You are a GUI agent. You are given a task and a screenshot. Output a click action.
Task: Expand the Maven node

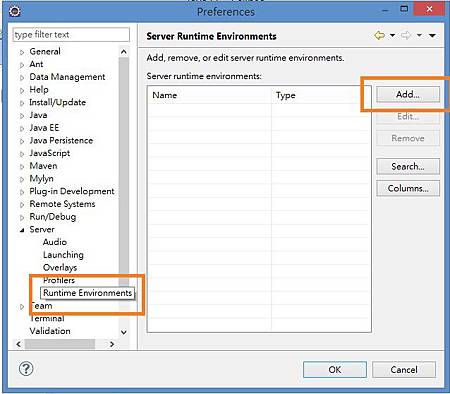tap(22, 167)
